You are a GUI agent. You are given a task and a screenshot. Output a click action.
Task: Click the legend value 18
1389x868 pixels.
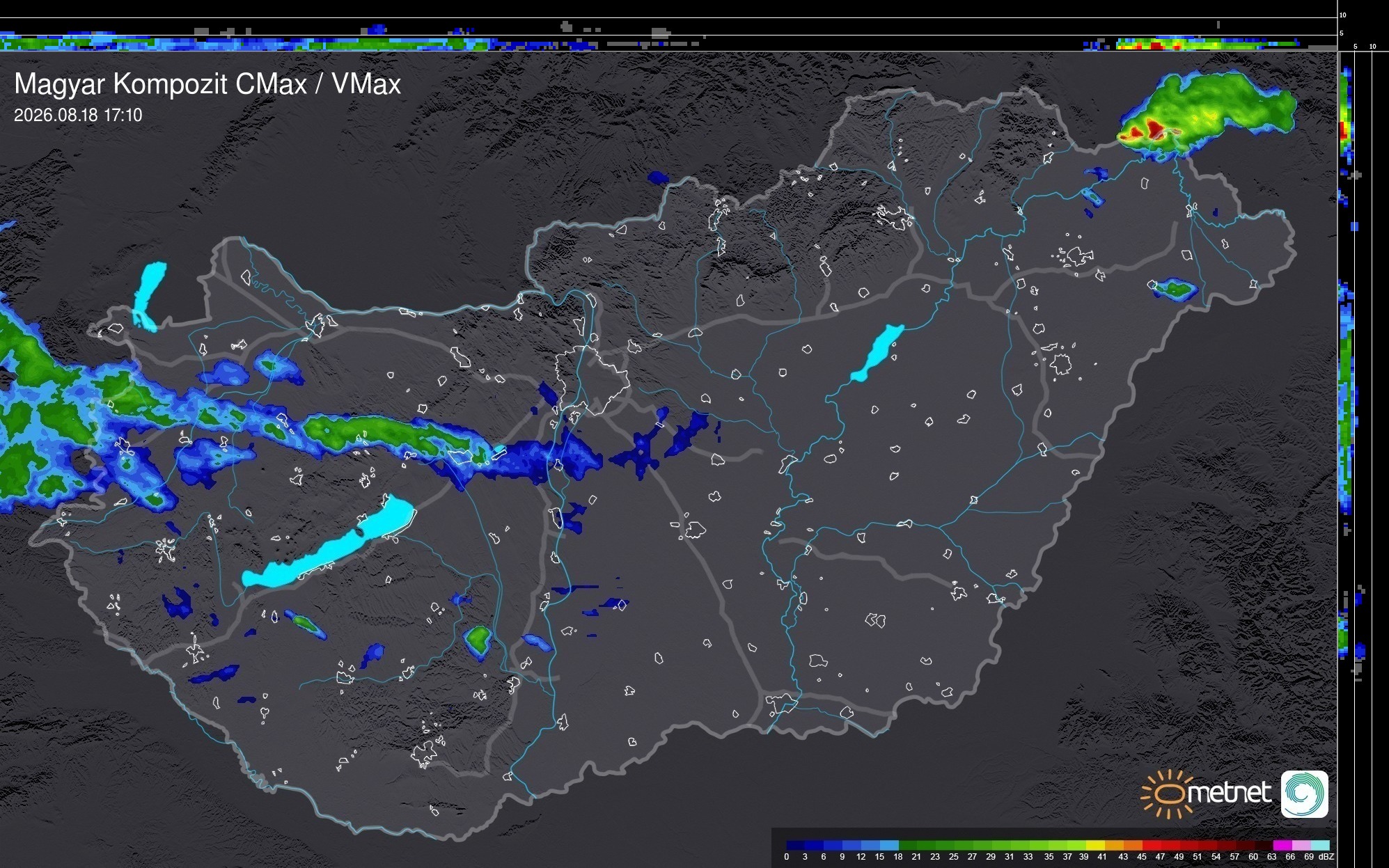[x=898, y=857]
